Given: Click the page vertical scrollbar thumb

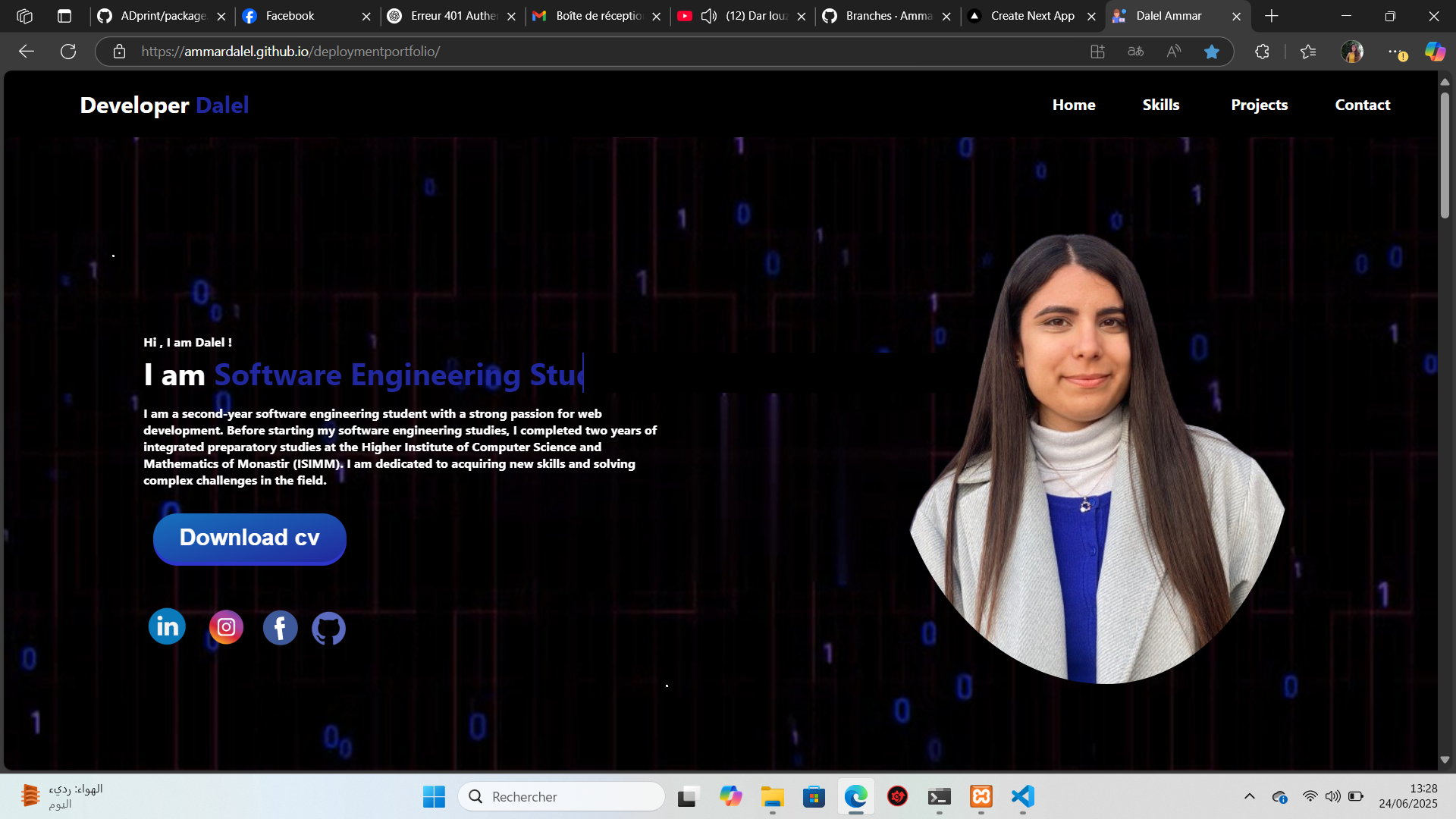Looking at the screenshot, I should point(1445,155).
